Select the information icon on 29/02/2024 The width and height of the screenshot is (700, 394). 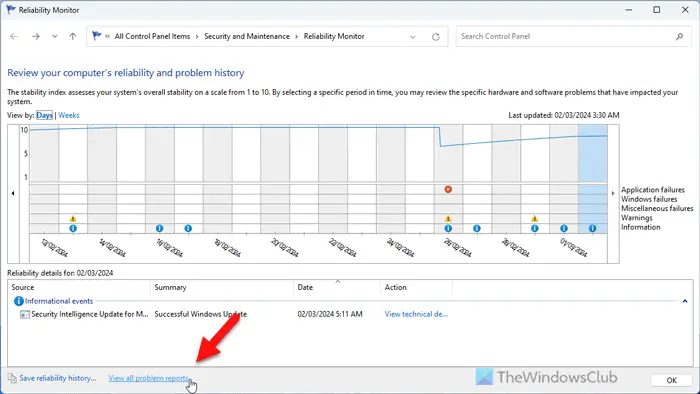pos(534,228)
